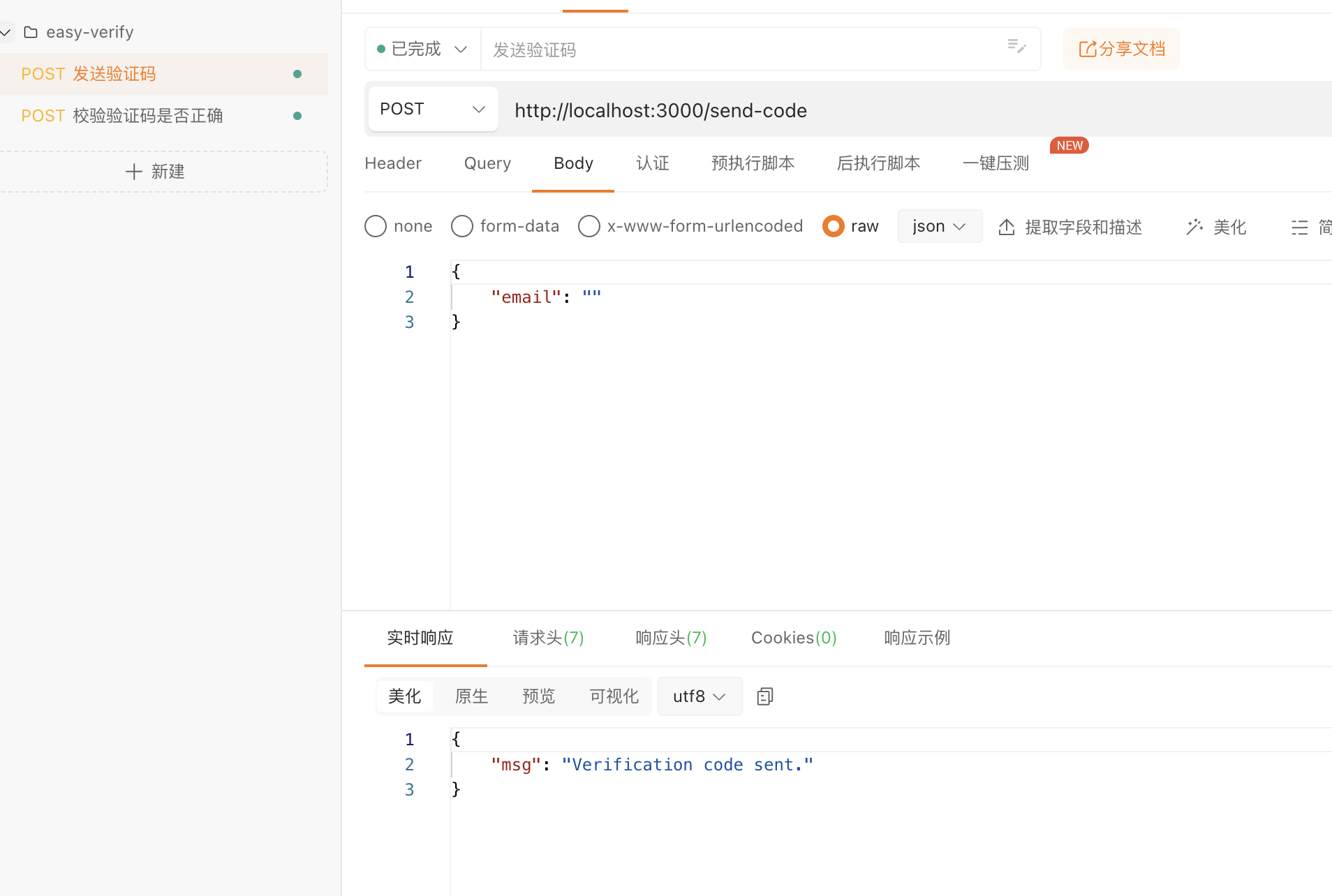The height and width of the screenshot is (896, 1332).
Task: Click the list icon right of 美化
Action: click(x=1299, y=227)
